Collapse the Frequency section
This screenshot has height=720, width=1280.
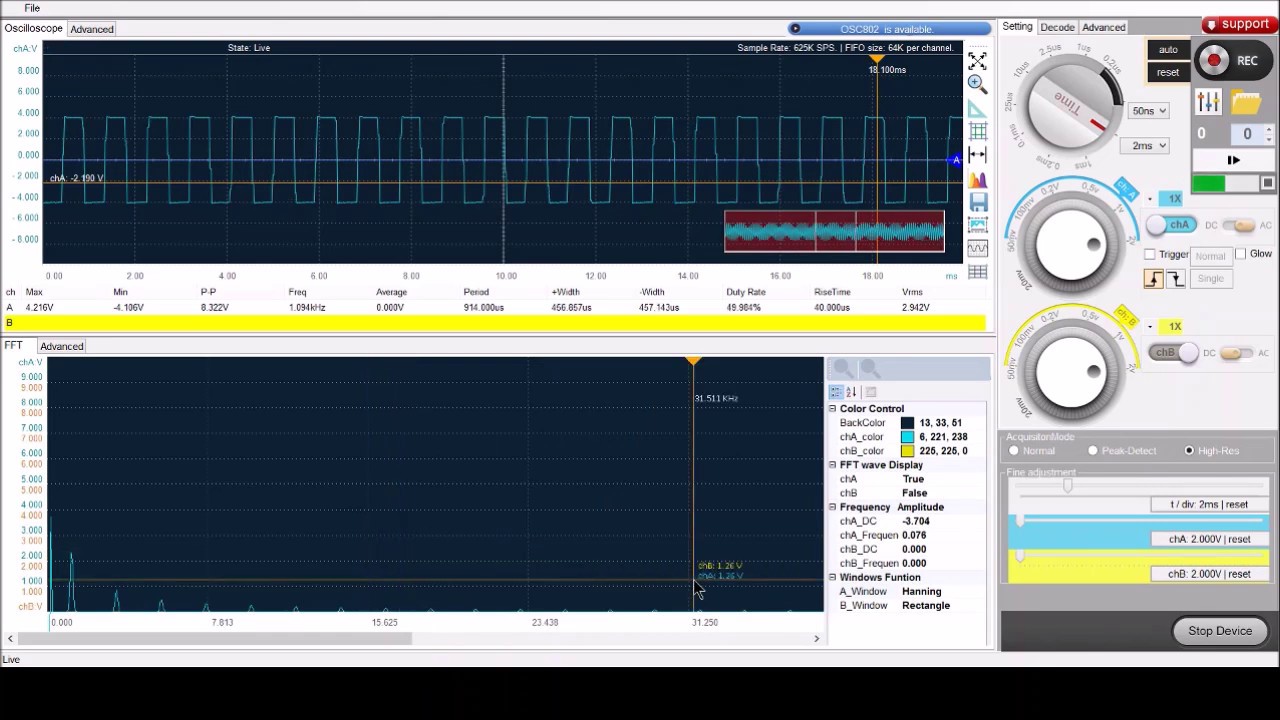tap(832, 507)
